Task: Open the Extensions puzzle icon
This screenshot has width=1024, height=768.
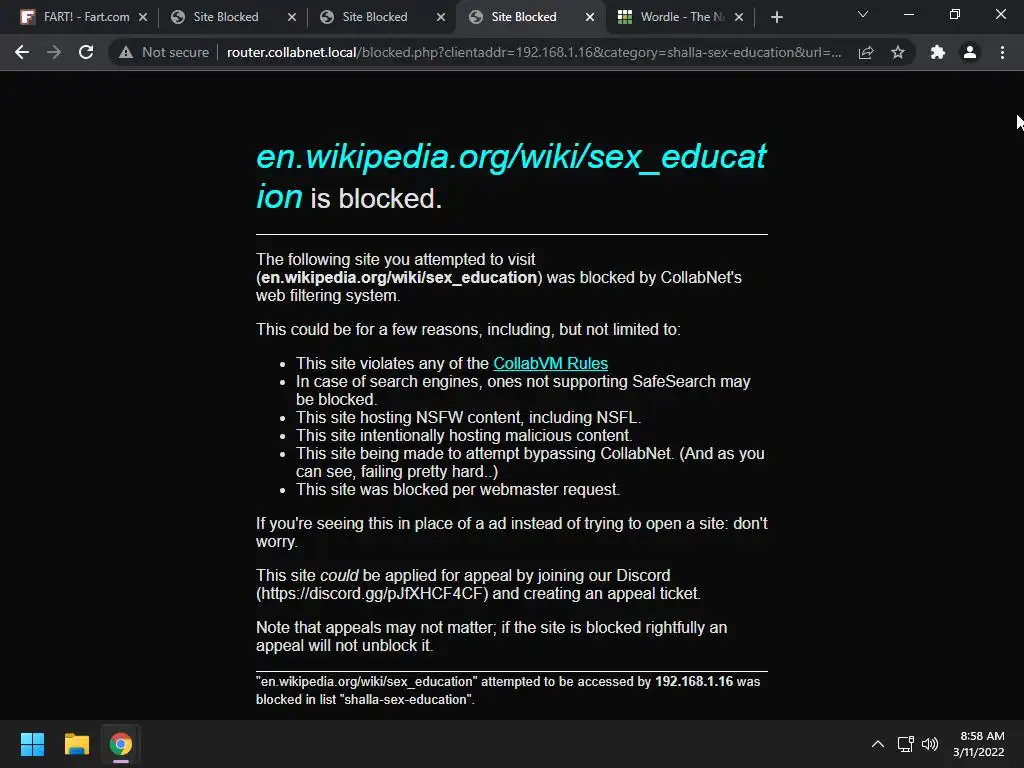Action: [938, 52]
